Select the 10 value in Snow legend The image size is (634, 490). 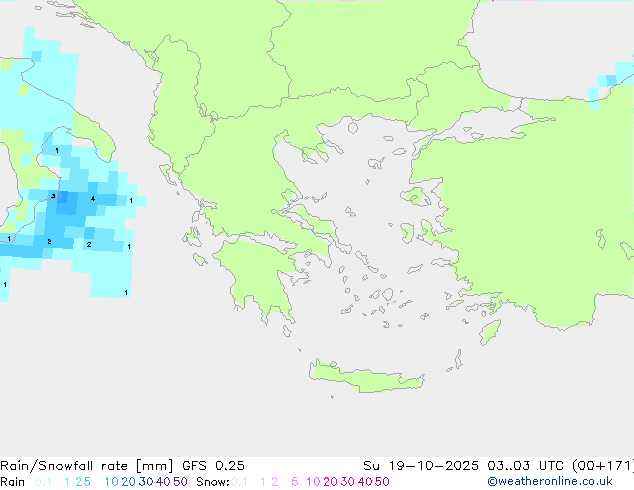(x=313, y=482)
